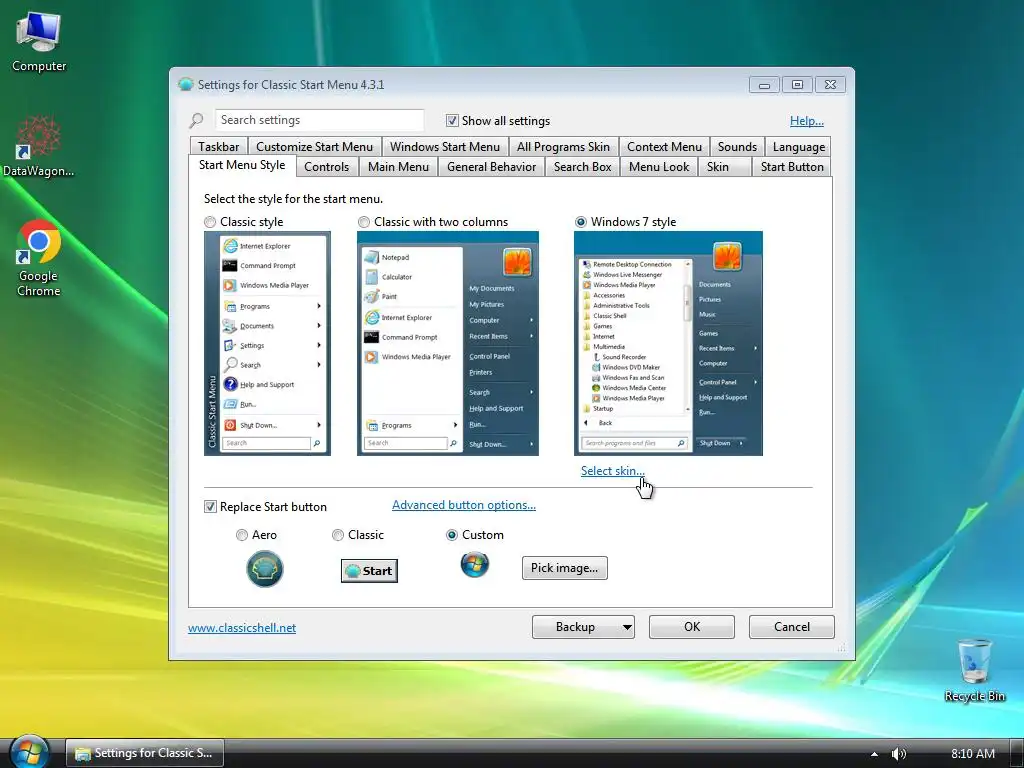Screen dimensions: 1024x768
Task: Click the Pick image... button
Action: (564, 568)
